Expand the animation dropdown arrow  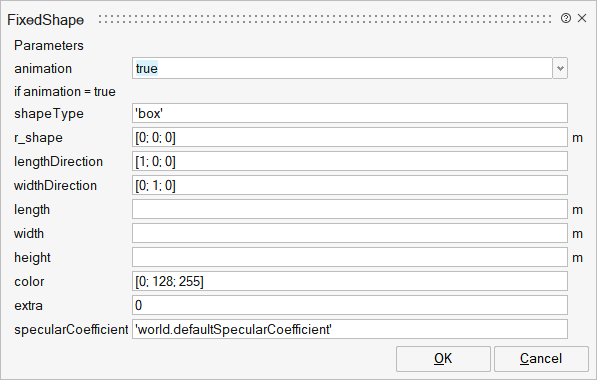[560, 69]
